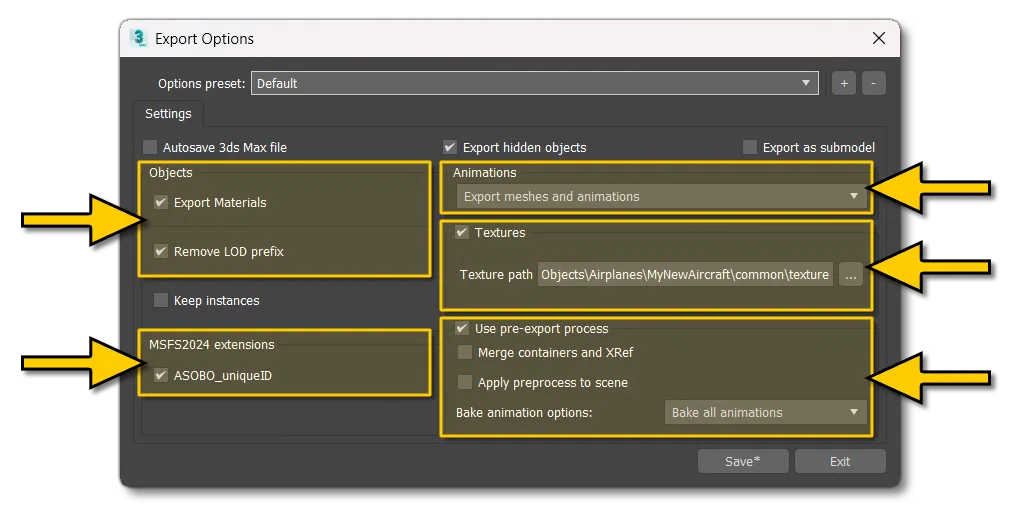Image resolution: width=1020 pixels, height=507 pixels.
Task: Click the Exit button
Action: 840,461
